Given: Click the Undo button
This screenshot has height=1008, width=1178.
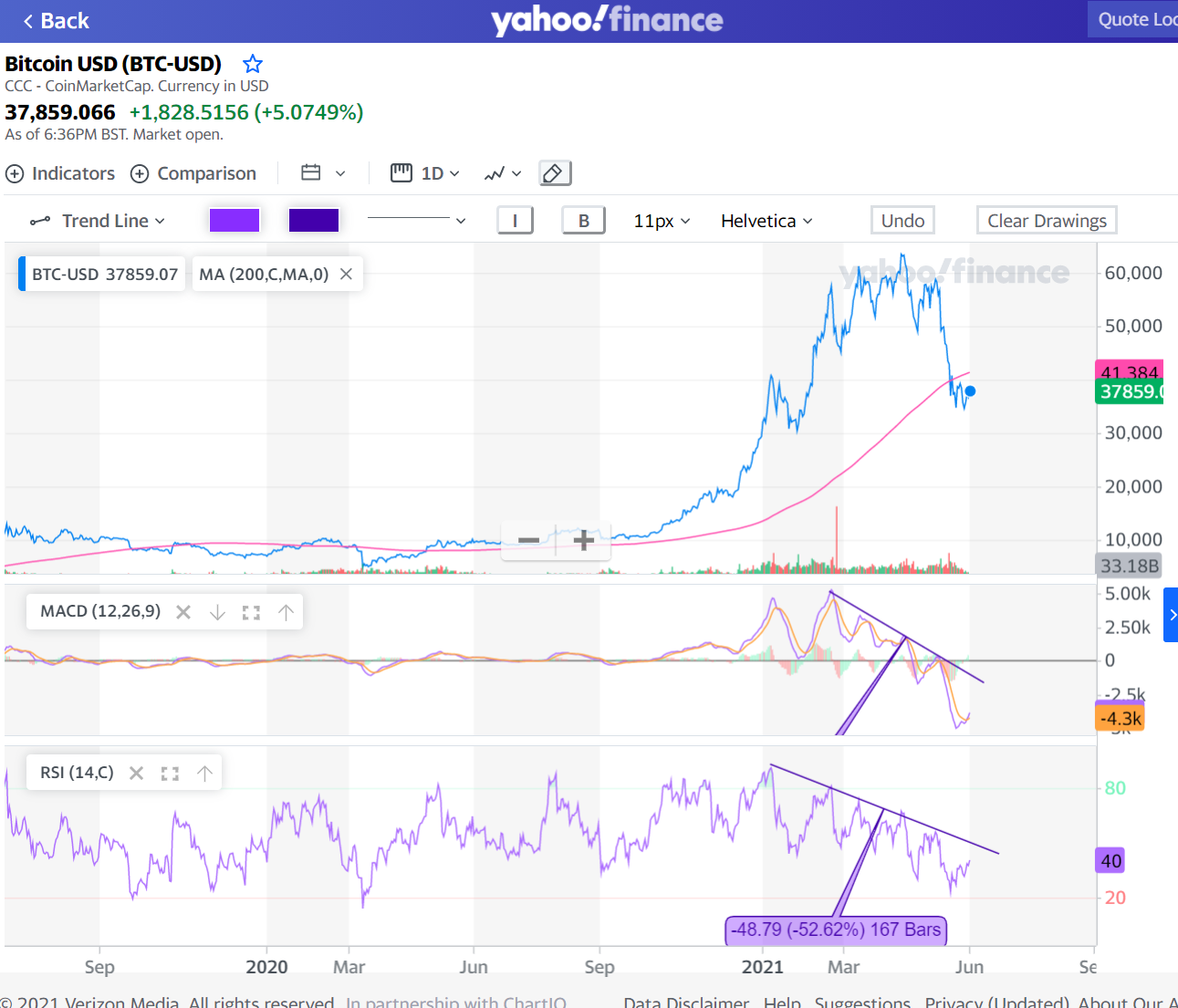Looking at the screenshot, I should click(903, 221).
